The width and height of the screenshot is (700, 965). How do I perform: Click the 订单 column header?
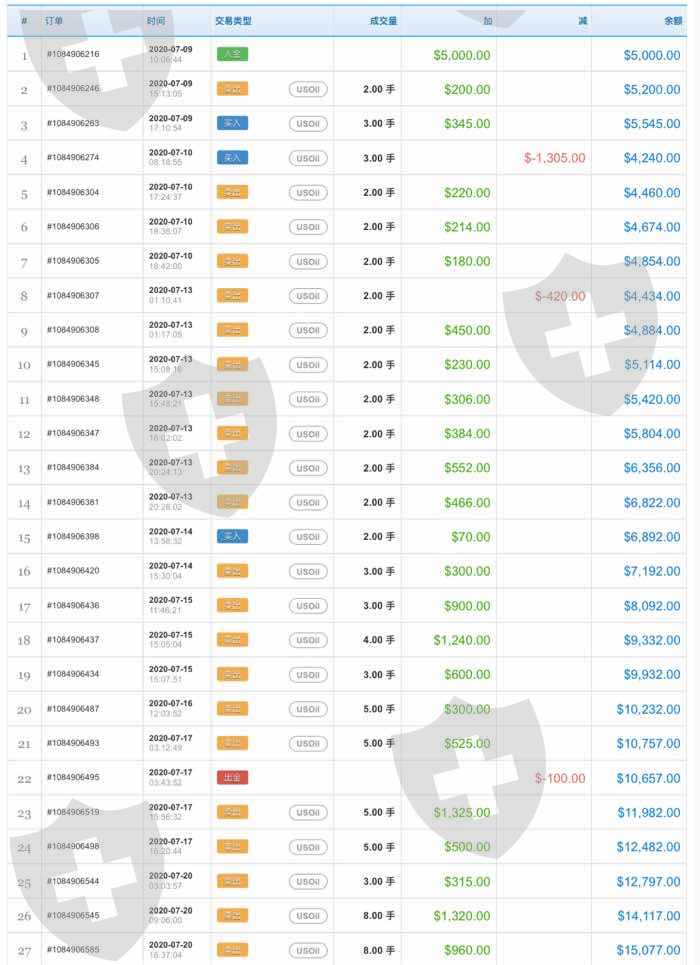tap(55, 21)
